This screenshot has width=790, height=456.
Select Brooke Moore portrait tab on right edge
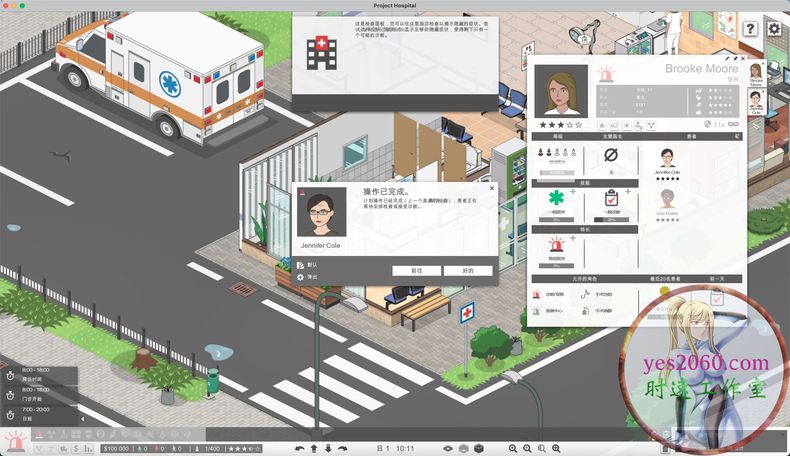(755, 74)
